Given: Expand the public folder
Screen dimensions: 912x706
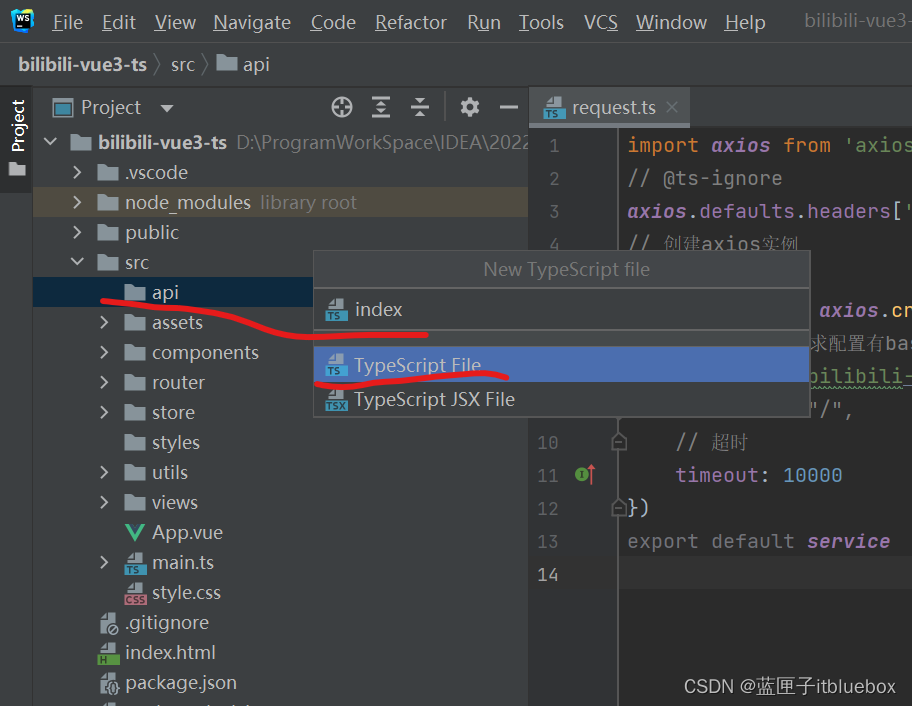Looking at the screenshot, I should point(77,232).
